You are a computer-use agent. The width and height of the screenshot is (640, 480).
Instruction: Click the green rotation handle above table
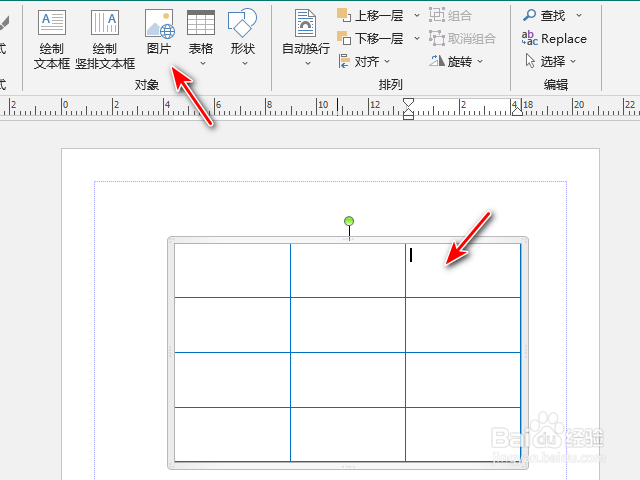point(349,221)
